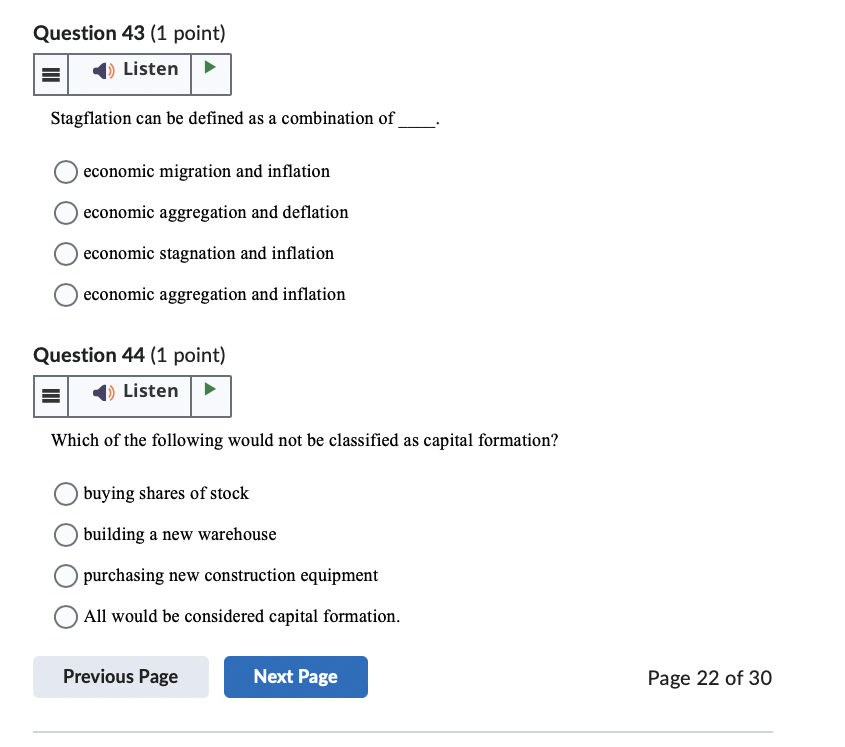Click the hamburger menu icon beside Question 43 audio
Image resolution: width=845 pixels, height=747 pixels.
click(x=50, y=74)
